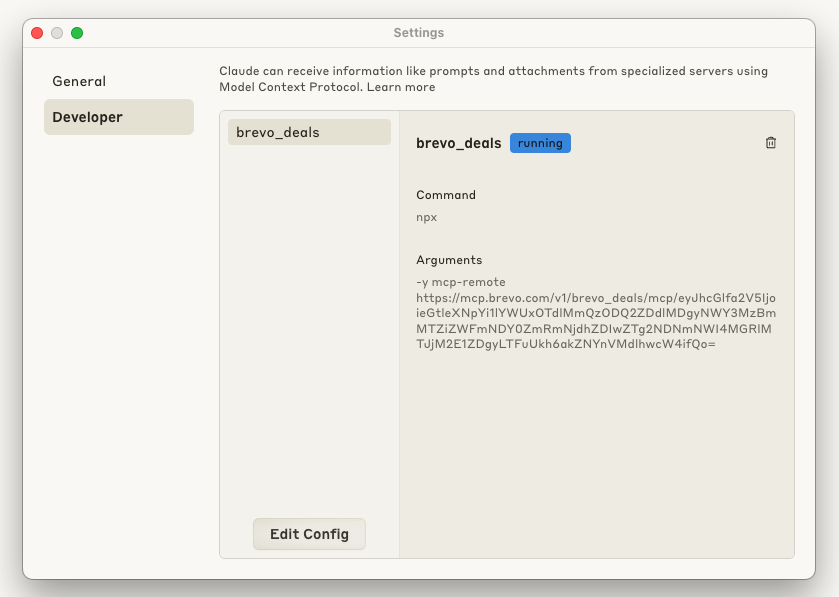Image resolution: width=839 pixels, height=597 pixels.
Task: Select the npx command text
Action: pos(425,217)
